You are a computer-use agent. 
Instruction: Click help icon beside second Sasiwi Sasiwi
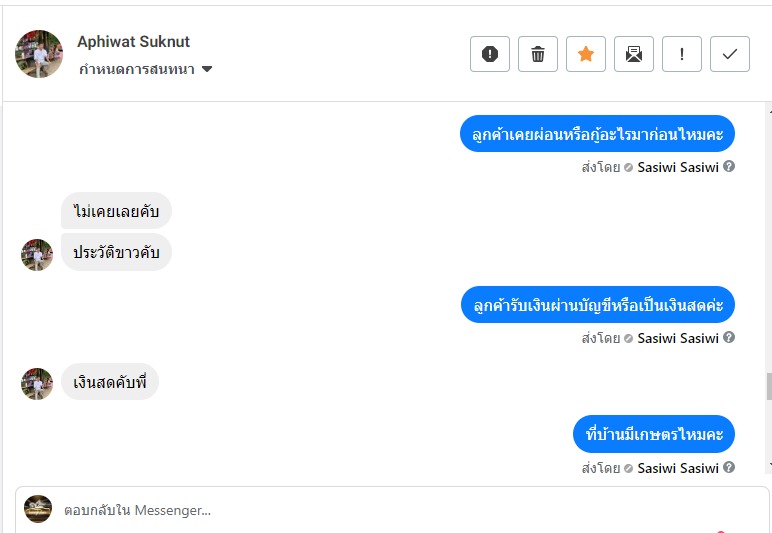pos(729,338)
